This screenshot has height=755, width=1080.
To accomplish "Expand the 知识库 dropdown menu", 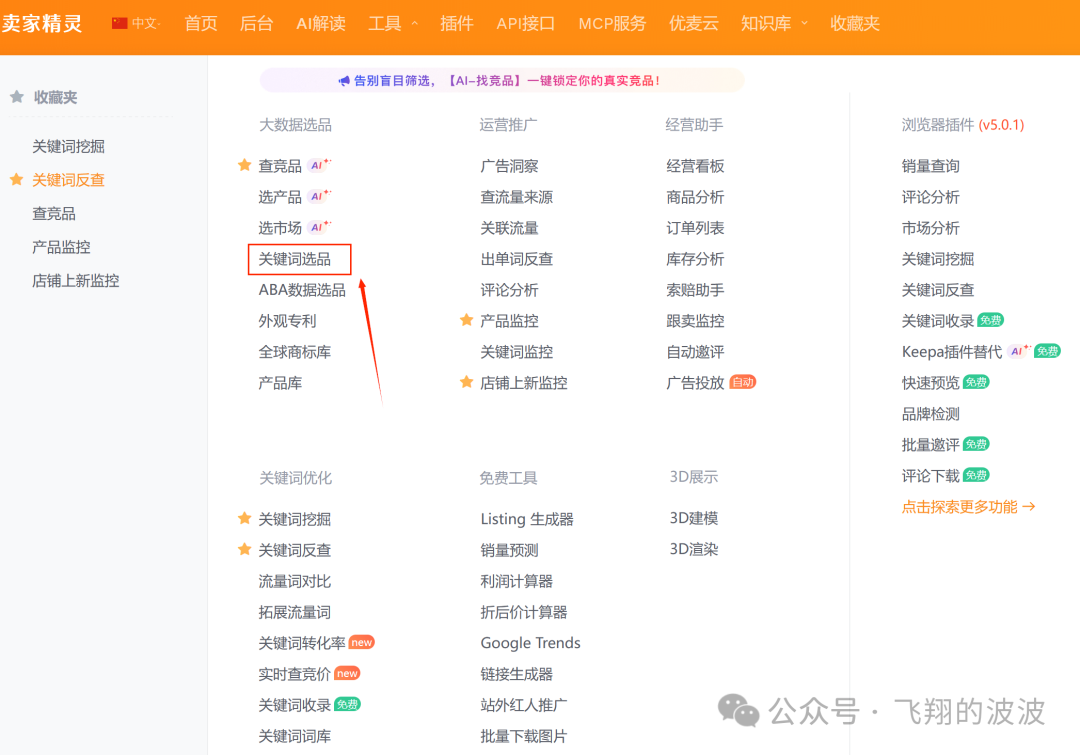I will coord(773,23).
